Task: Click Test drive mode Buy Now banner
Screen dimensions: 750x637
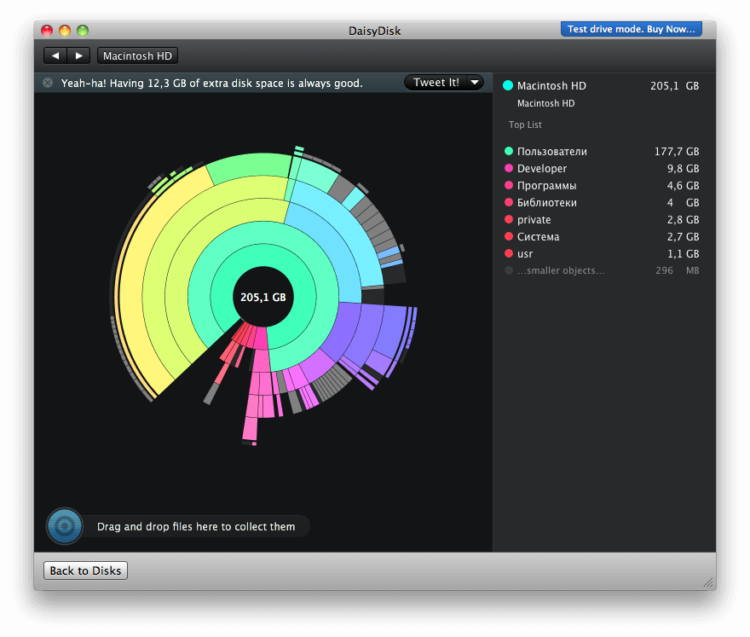Action: [631, 29]
